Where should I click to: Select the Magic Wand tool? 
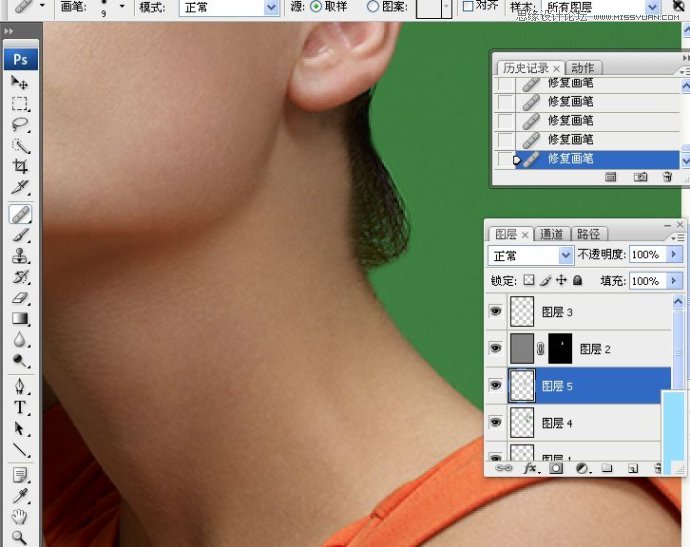pos(20,146)
